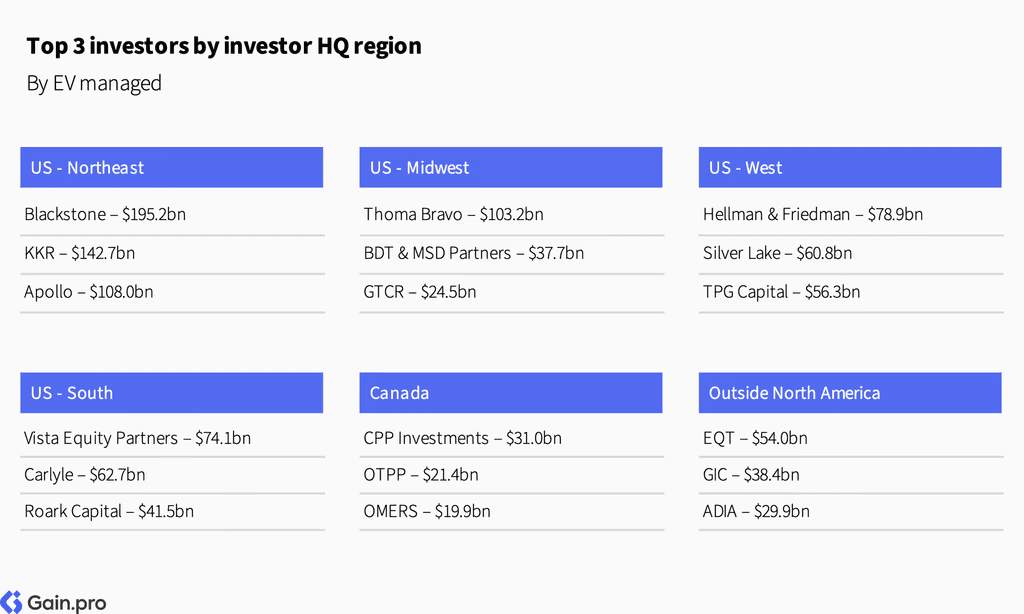This screenshot has height=614, width=1024.
Task: Click the Top 3 investors title
Action: tap(224, 46)
